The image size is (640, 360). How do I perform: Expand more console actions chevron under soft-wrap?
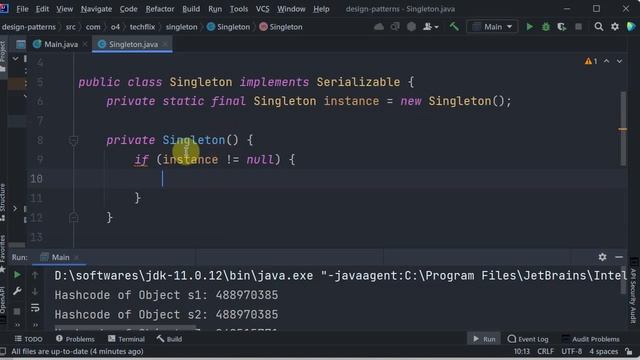pos(35,325)
